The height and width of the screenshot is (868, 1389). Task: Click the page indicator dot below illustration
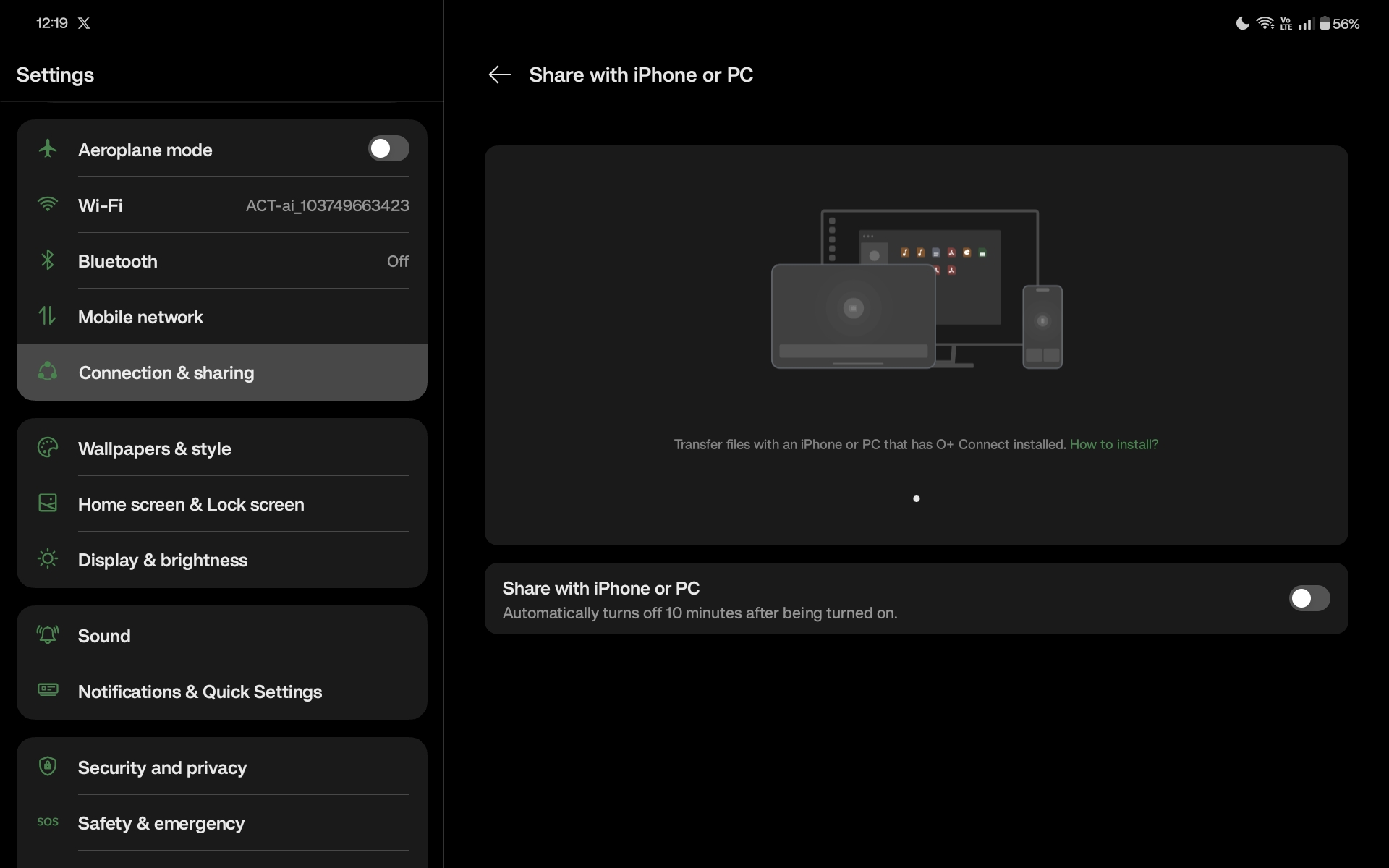point(917,498)
